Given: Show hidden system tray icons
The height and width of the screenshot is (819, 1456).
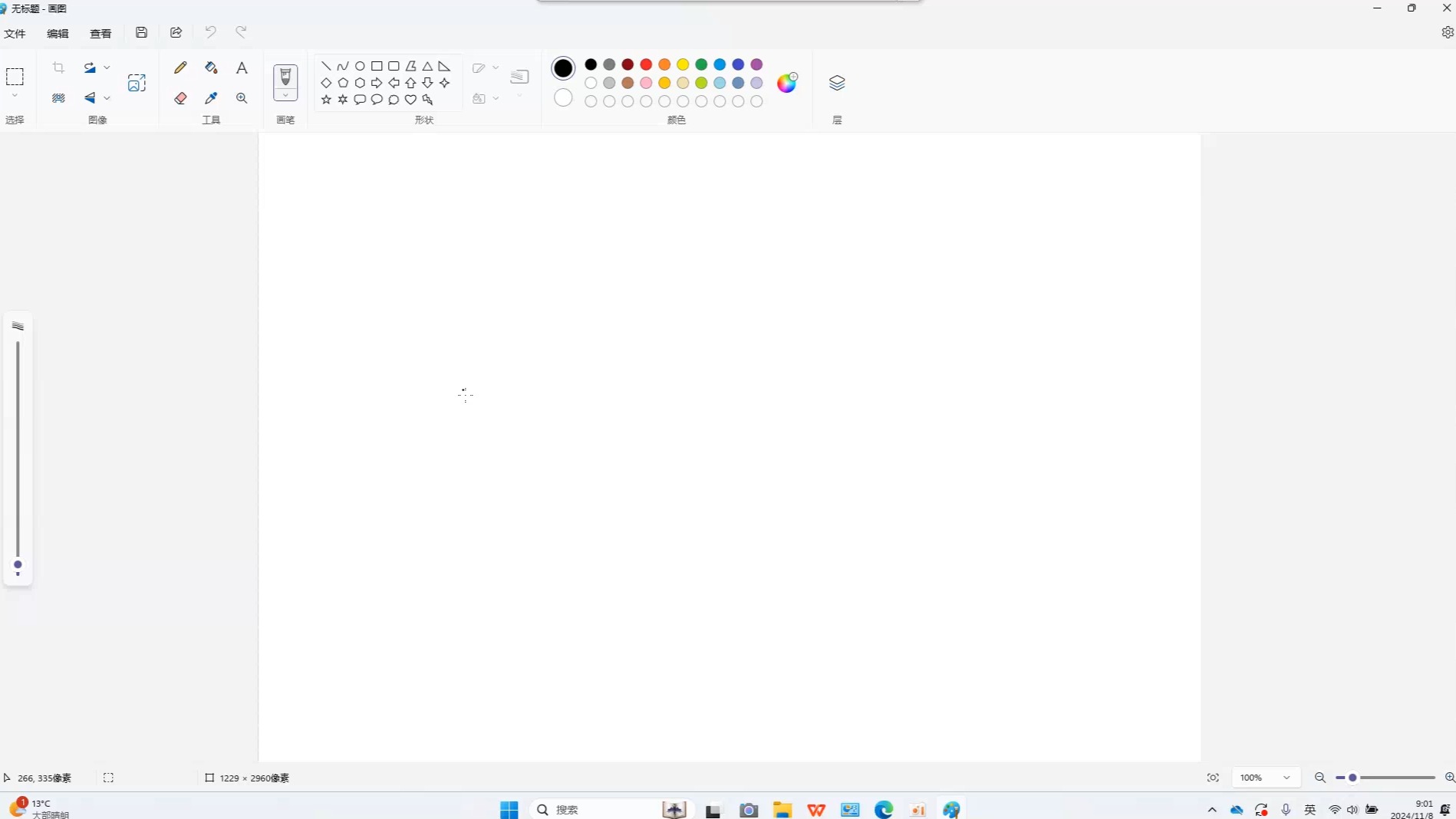Looking at the screenshot, I should [1212, 810].
